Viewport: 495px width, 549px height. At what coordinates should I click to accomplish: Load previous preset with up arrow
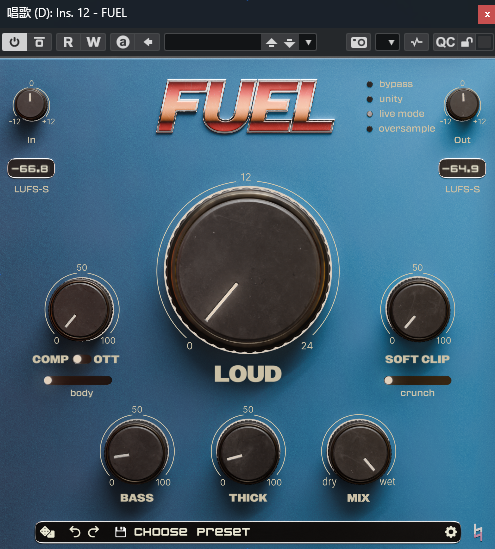click(271, 43)
